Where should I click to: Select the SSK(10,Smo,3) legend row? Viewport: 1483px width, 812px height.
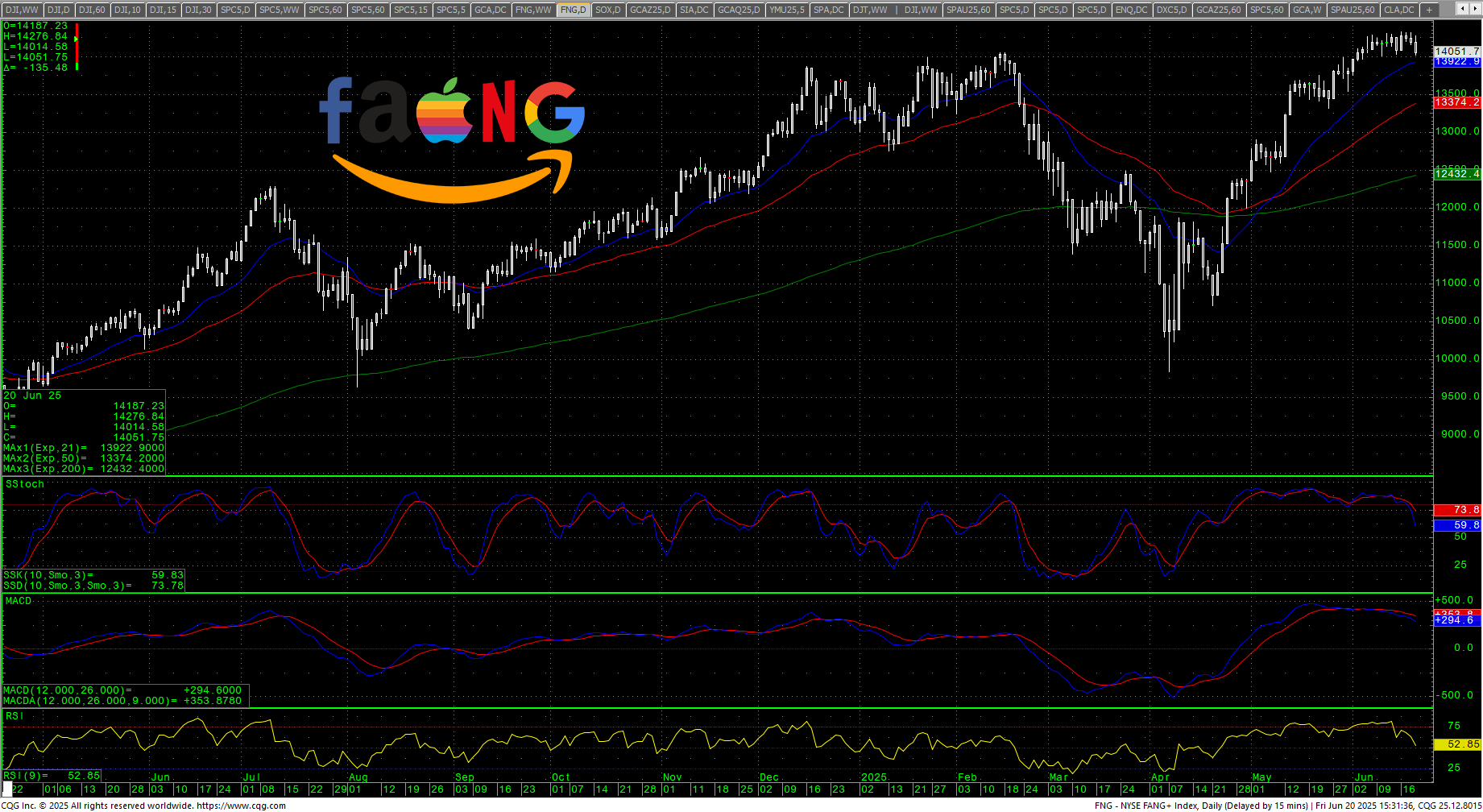pyautogui.click(x=93, y=575)
